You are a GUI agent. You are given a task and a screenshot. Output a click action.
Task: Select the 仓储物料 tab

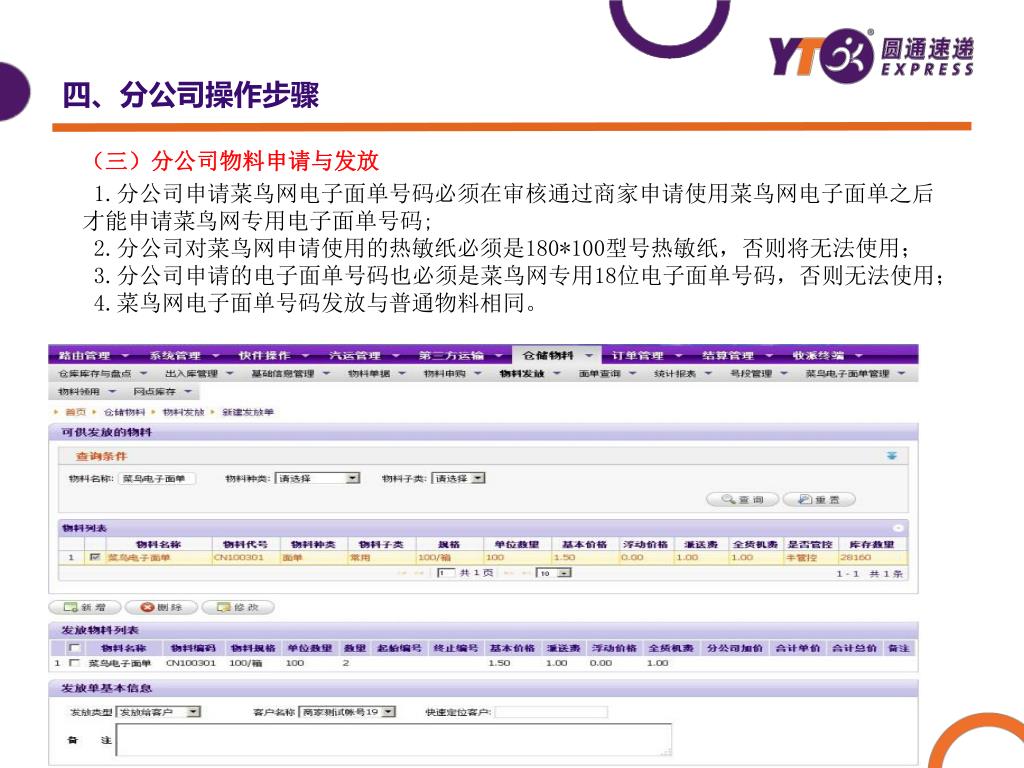tap(556, 355)
